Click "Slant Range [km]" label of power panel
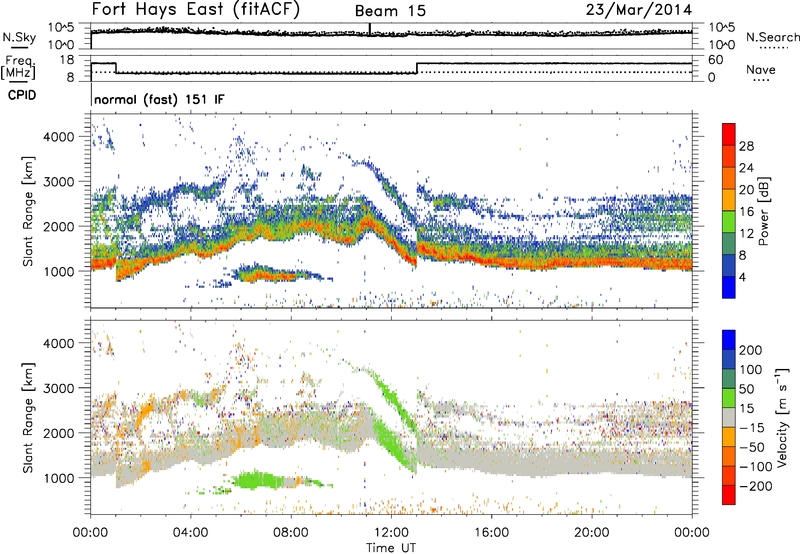Screen dimensions: 800x554 [28, 211]
